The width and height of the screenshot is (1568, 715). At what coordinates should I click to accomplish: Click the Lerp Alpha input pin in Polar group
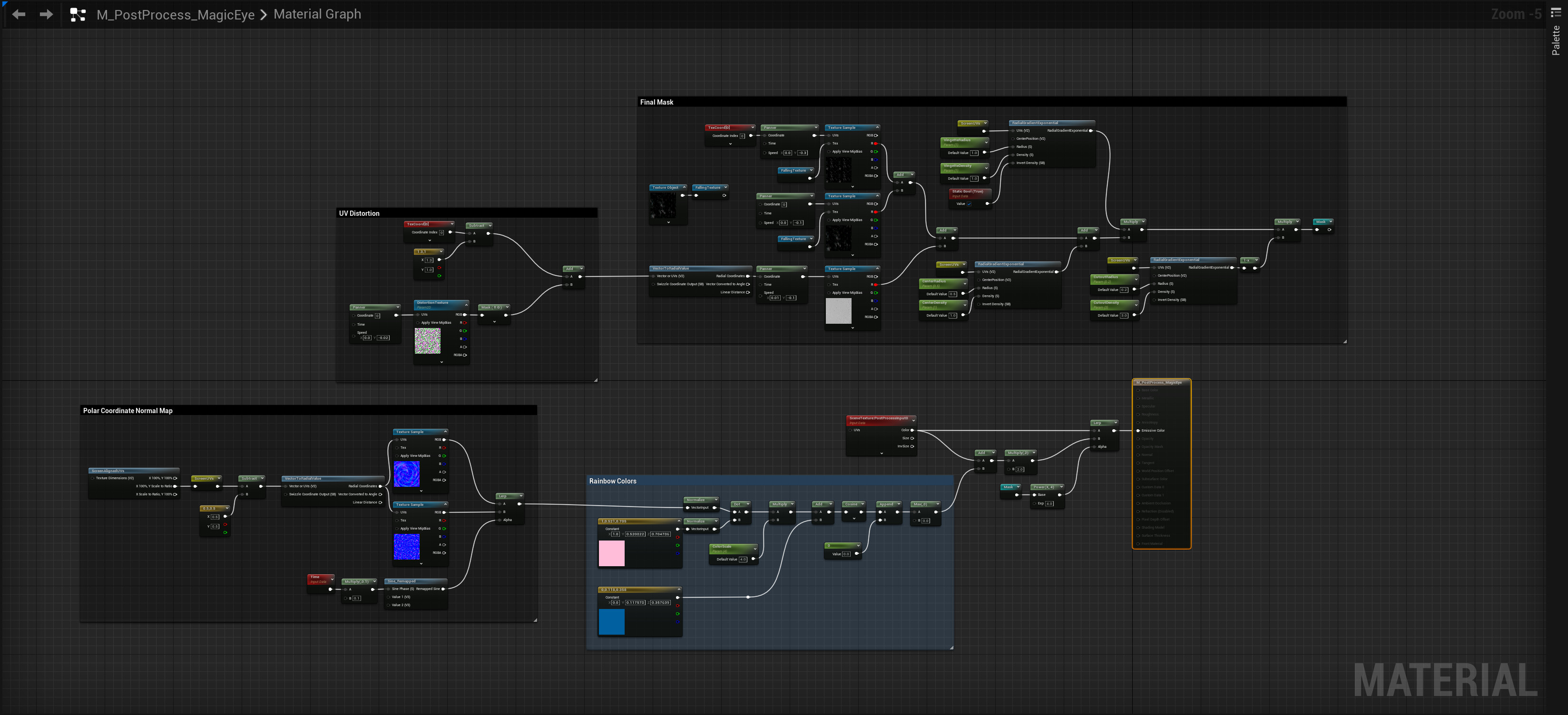(x=500, y=520)
